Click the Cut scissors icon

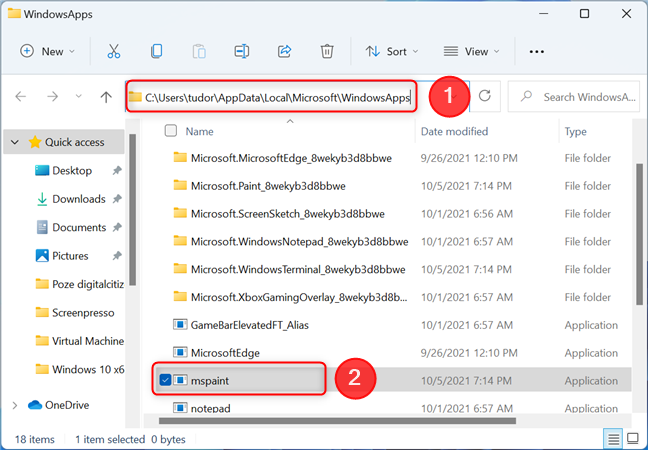coord(114,52)
